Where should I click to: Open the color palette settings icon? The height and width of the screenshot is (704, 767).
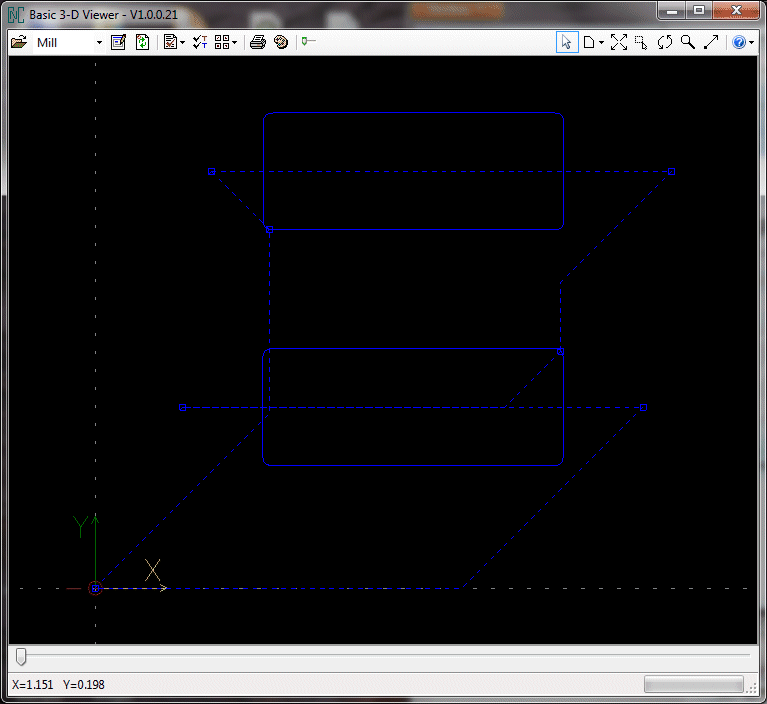[280, 43]
